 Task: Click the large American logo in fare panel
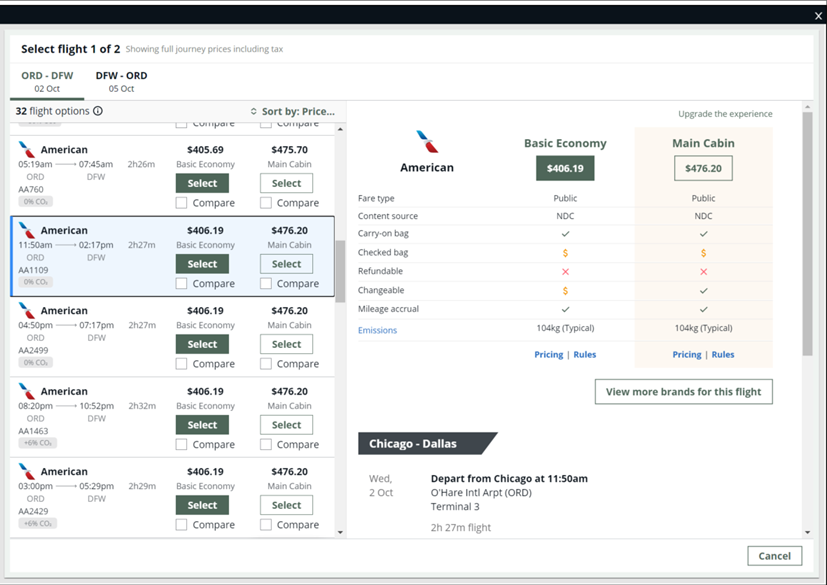coord(427,142)
